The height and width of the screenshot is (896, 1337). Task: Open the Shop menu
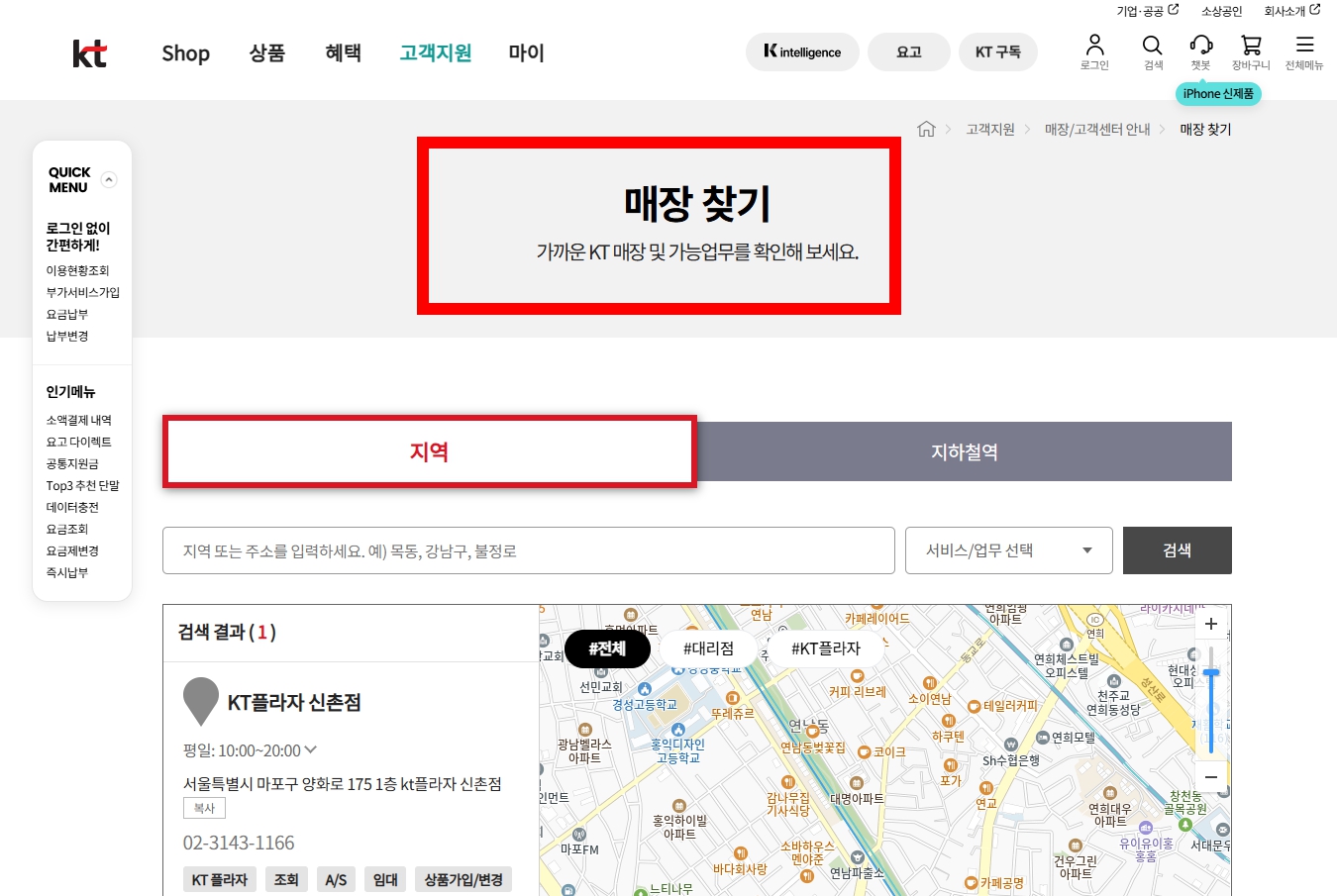(x=185, y=52)
